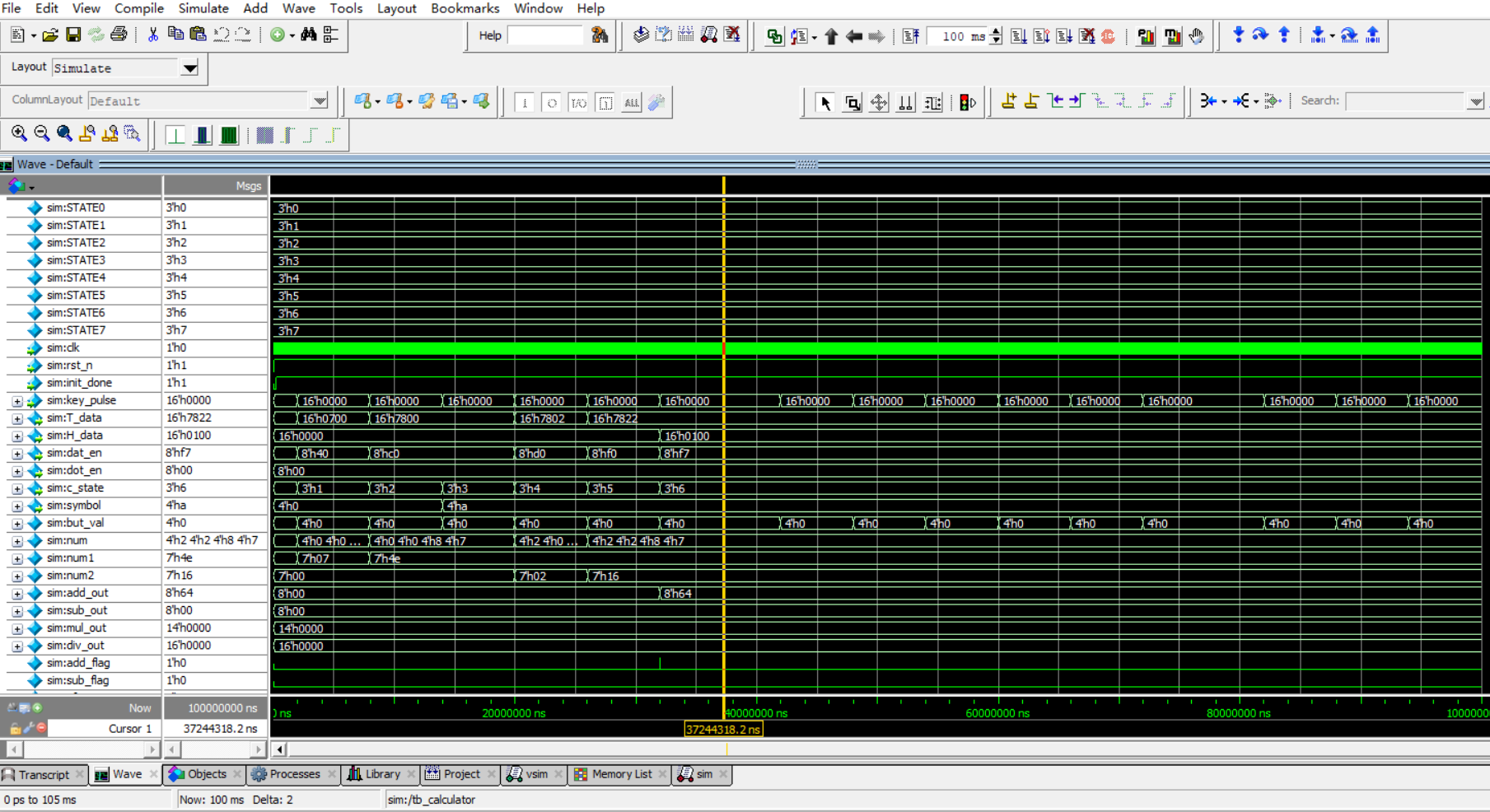This screenshot has width=1490, height=812.
Task: Click in the run length 100 ms field
Action: click(x=957, y=36)
